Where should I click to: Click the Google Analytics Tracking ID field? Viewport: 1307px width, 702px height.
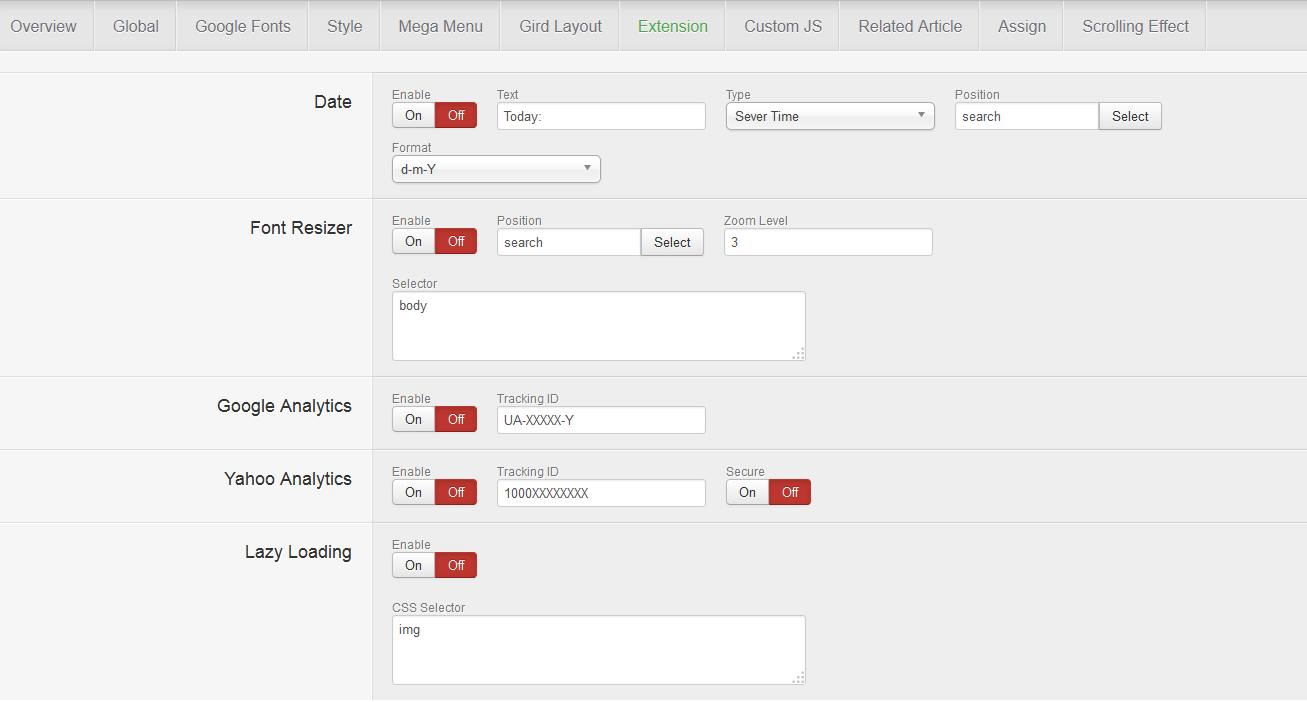pyautogui.click(x=601, y=421)
